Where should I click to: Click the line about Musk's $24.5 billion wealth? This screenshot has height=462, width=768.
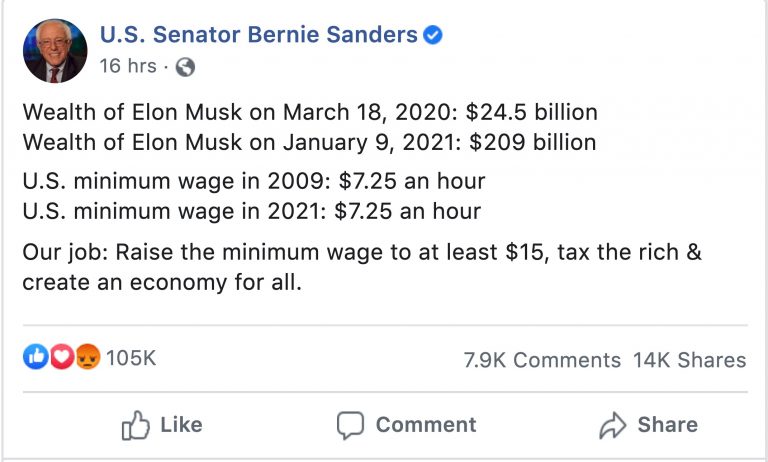point(310,112)
